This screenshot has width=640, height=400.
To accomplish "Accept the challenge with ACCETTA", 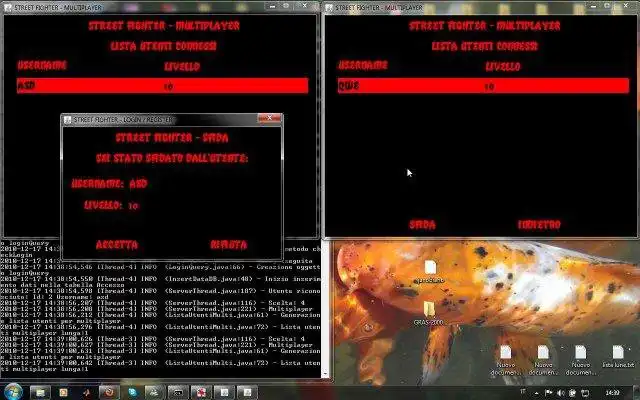I will tap(117, 244).
